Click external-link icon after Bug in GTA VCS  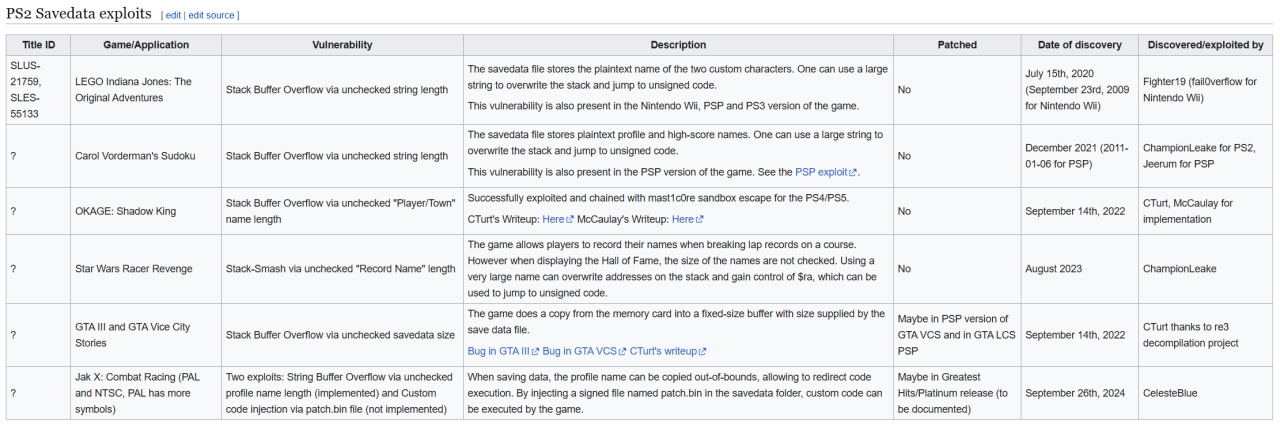[622, 352]
